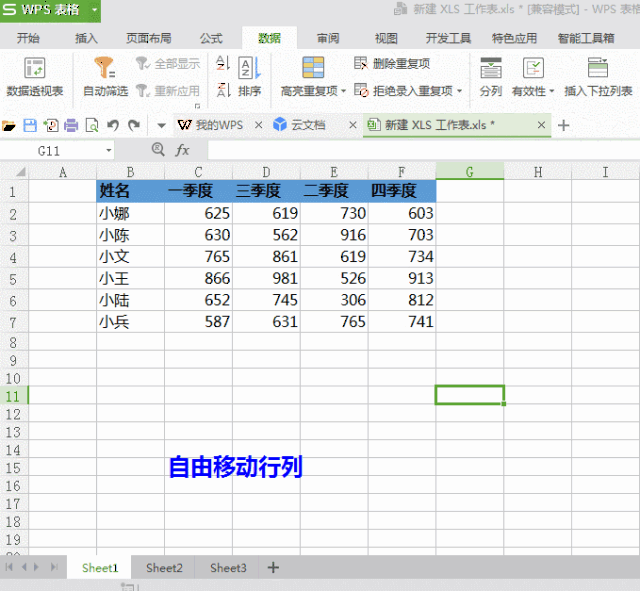The width and height of the screenshot is (640, 591).
Task: Open the 特色应用 ribbon tab
Action: point(514,38)
